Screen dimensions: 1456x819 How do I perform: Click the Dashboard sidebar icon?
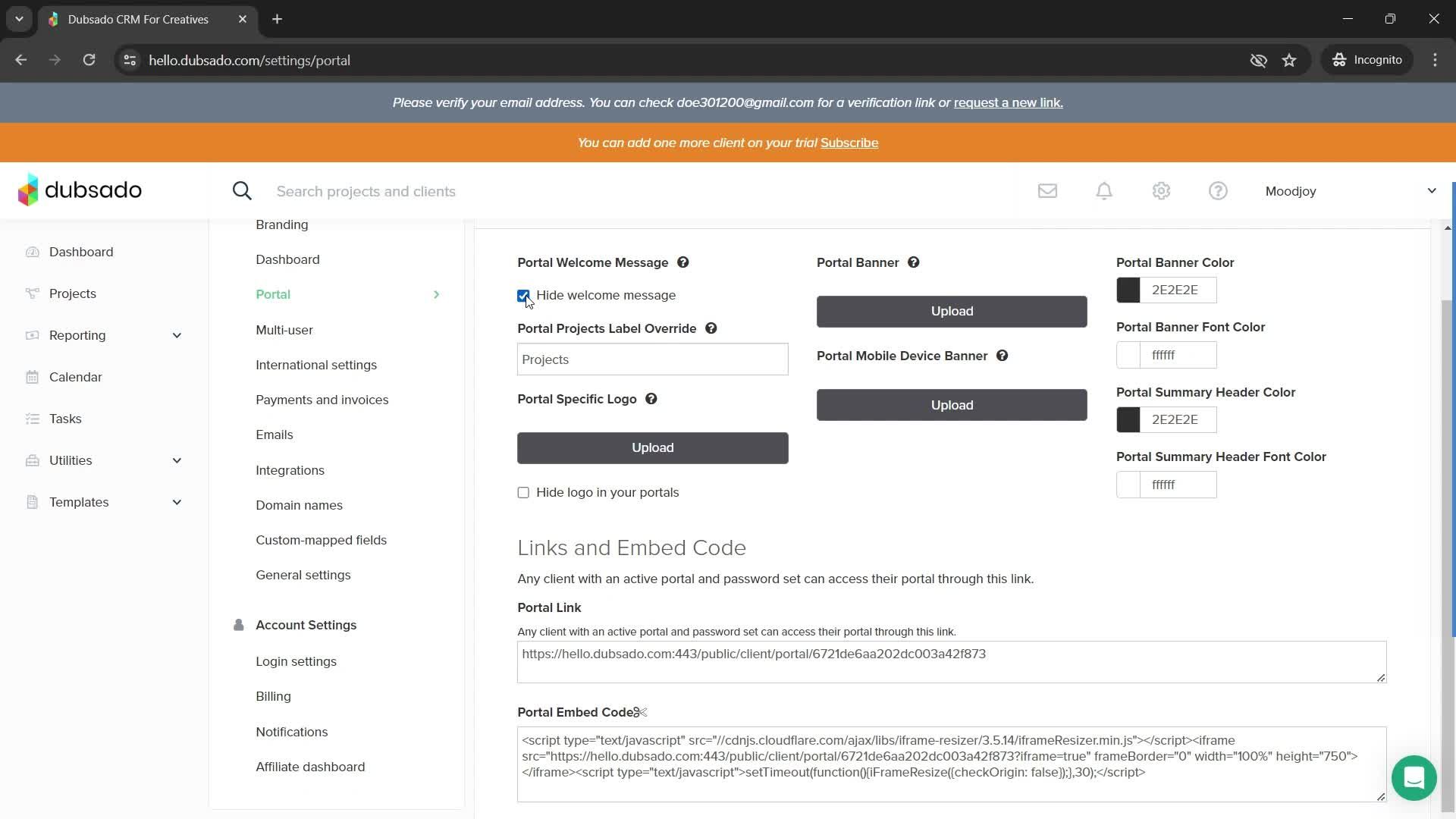(x=32, y=252)
